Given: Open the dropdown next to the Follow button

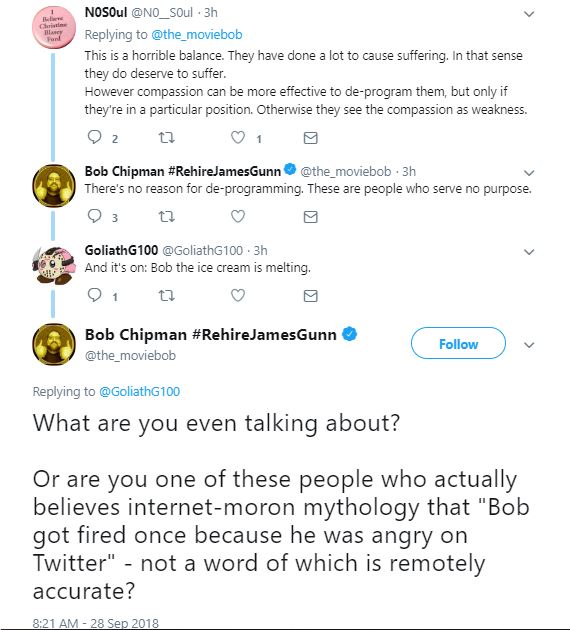Looking at the screenshot, I should [x=529, y=345].
